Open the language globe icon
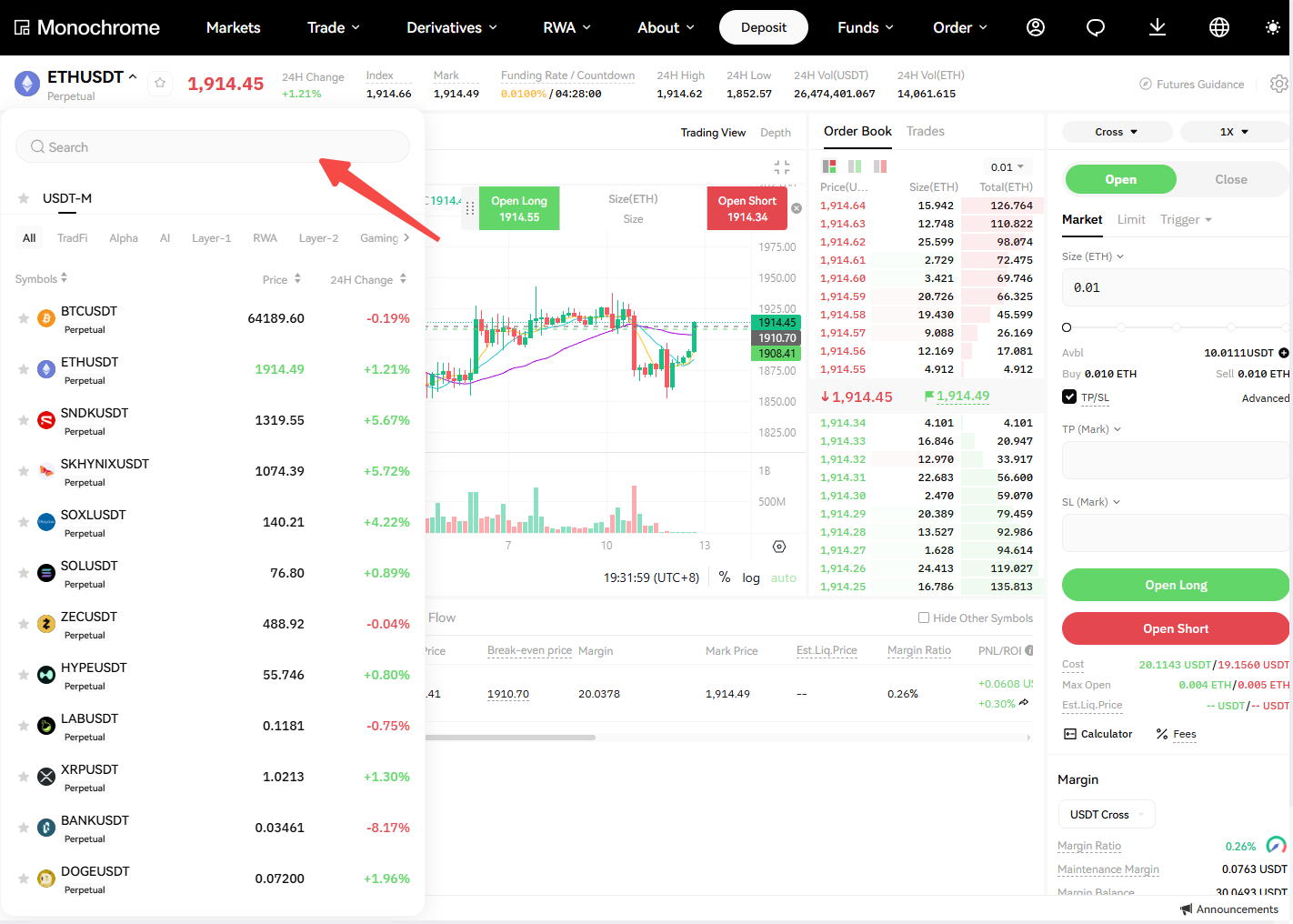1293x924 pixels. click(1219, 27)
